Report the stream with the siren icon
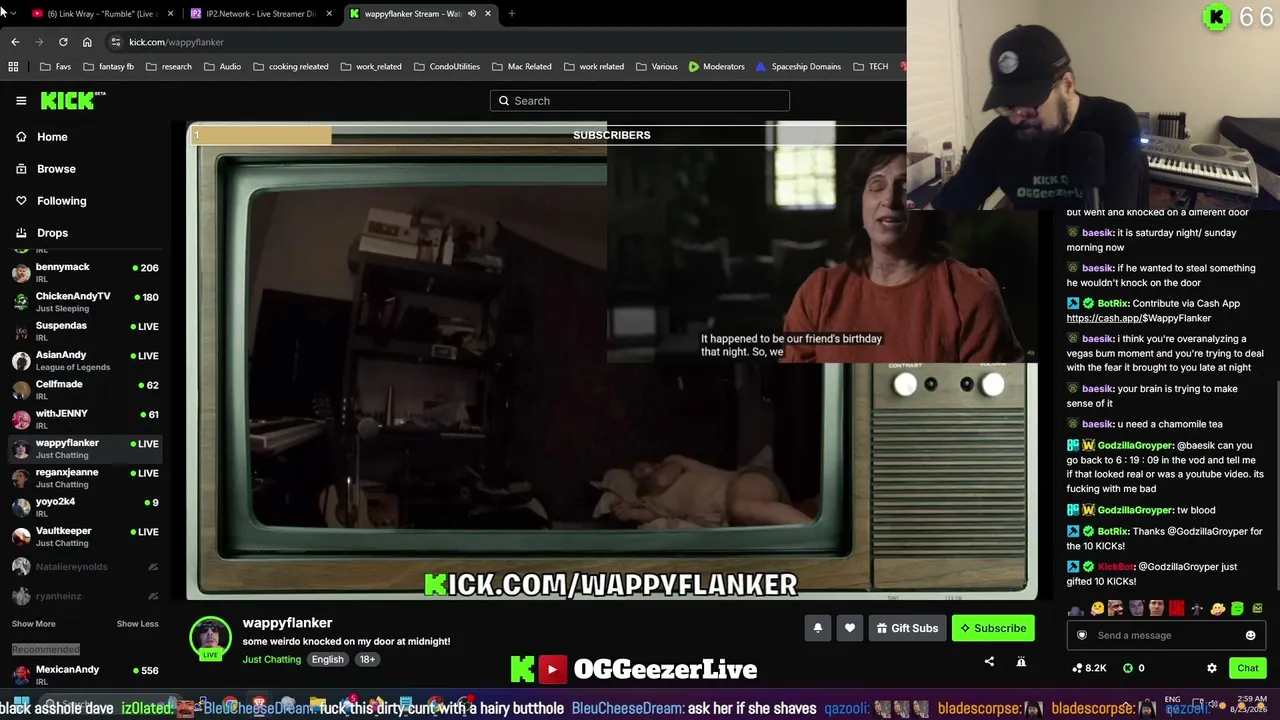Screen dimensions: 1280x720 pyautogui.click(x=1021, y=661)
